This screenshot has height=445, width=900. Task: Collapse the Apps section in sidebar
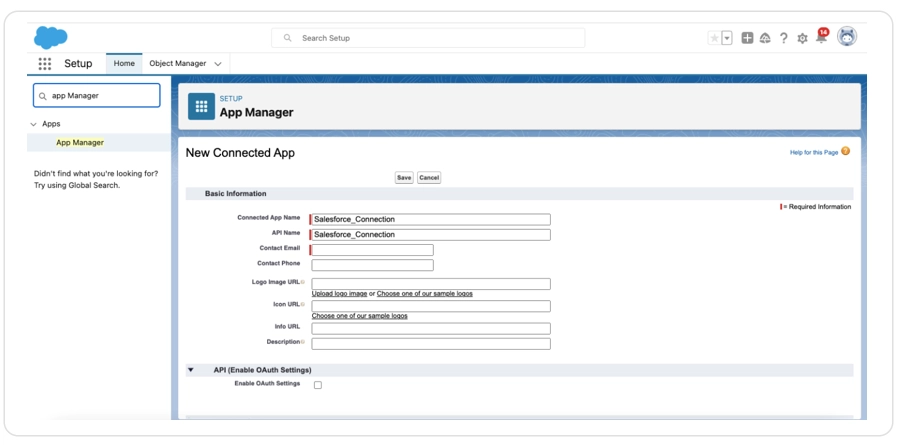[34, 124]
